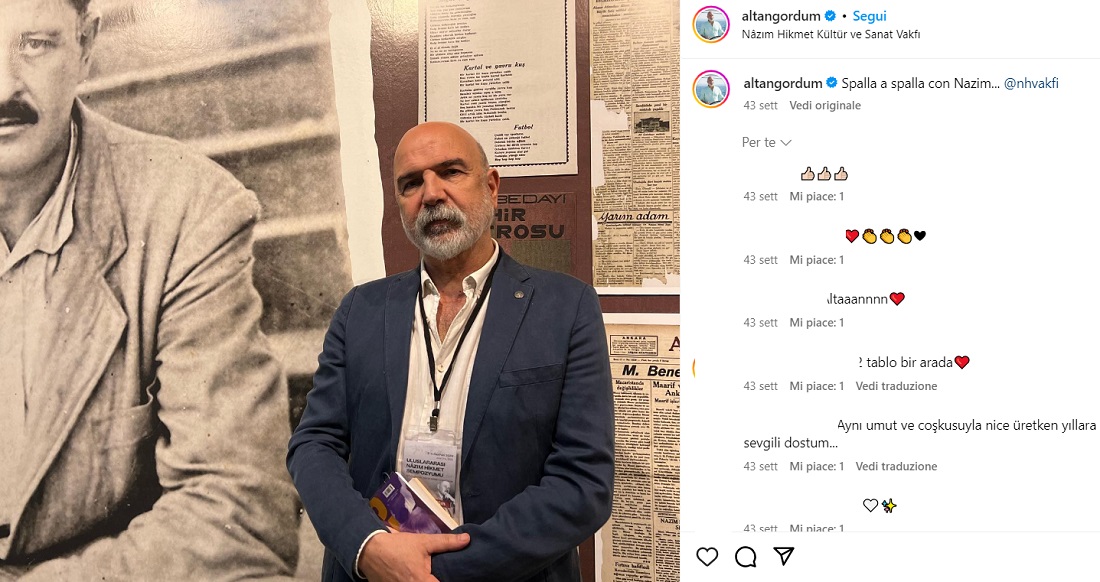Open altangordum username in header

[x=781, y=15]
